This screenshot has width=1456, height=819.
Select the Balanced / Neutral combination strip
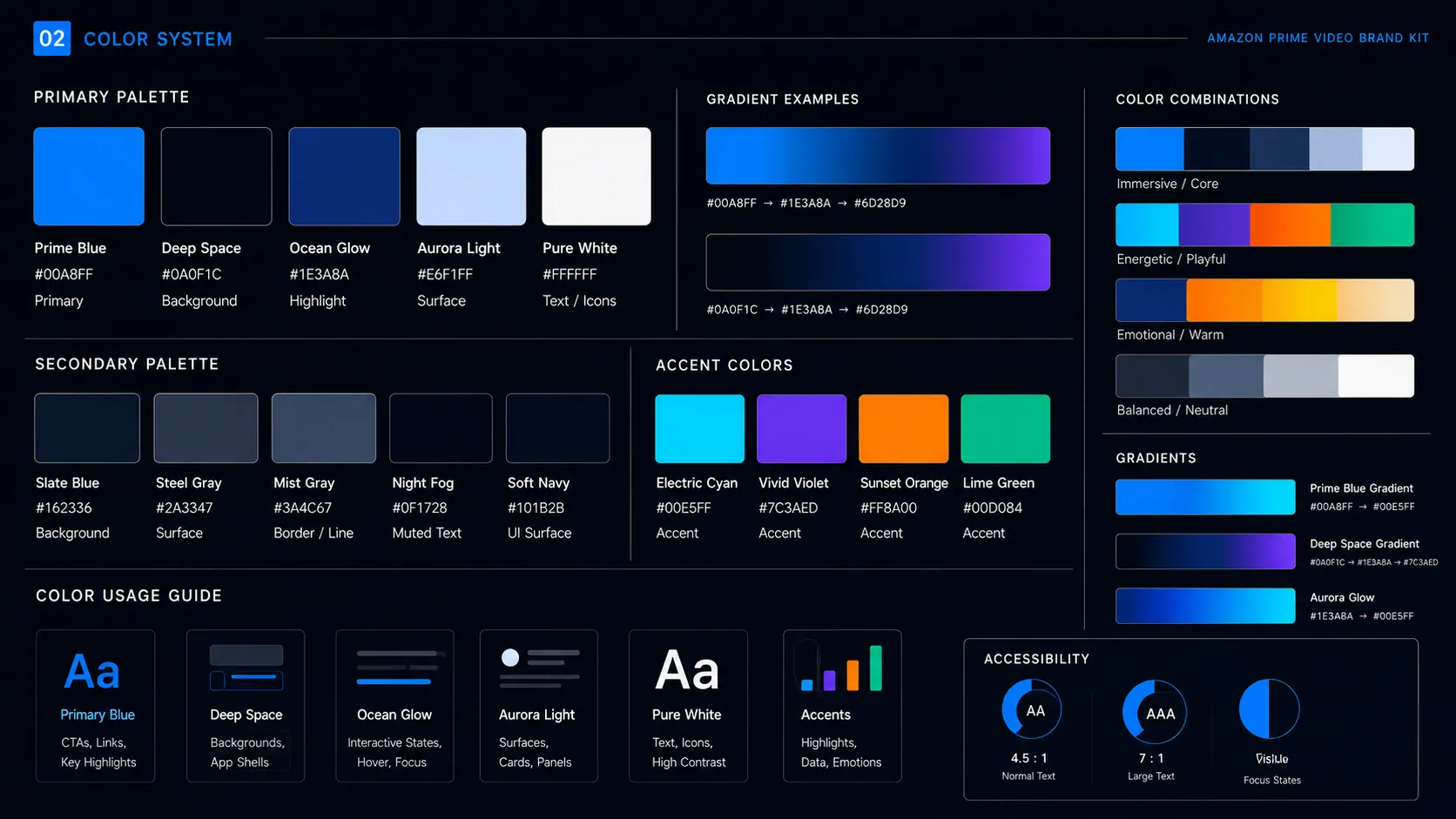pyautogui.click(x=1264, y=376)
